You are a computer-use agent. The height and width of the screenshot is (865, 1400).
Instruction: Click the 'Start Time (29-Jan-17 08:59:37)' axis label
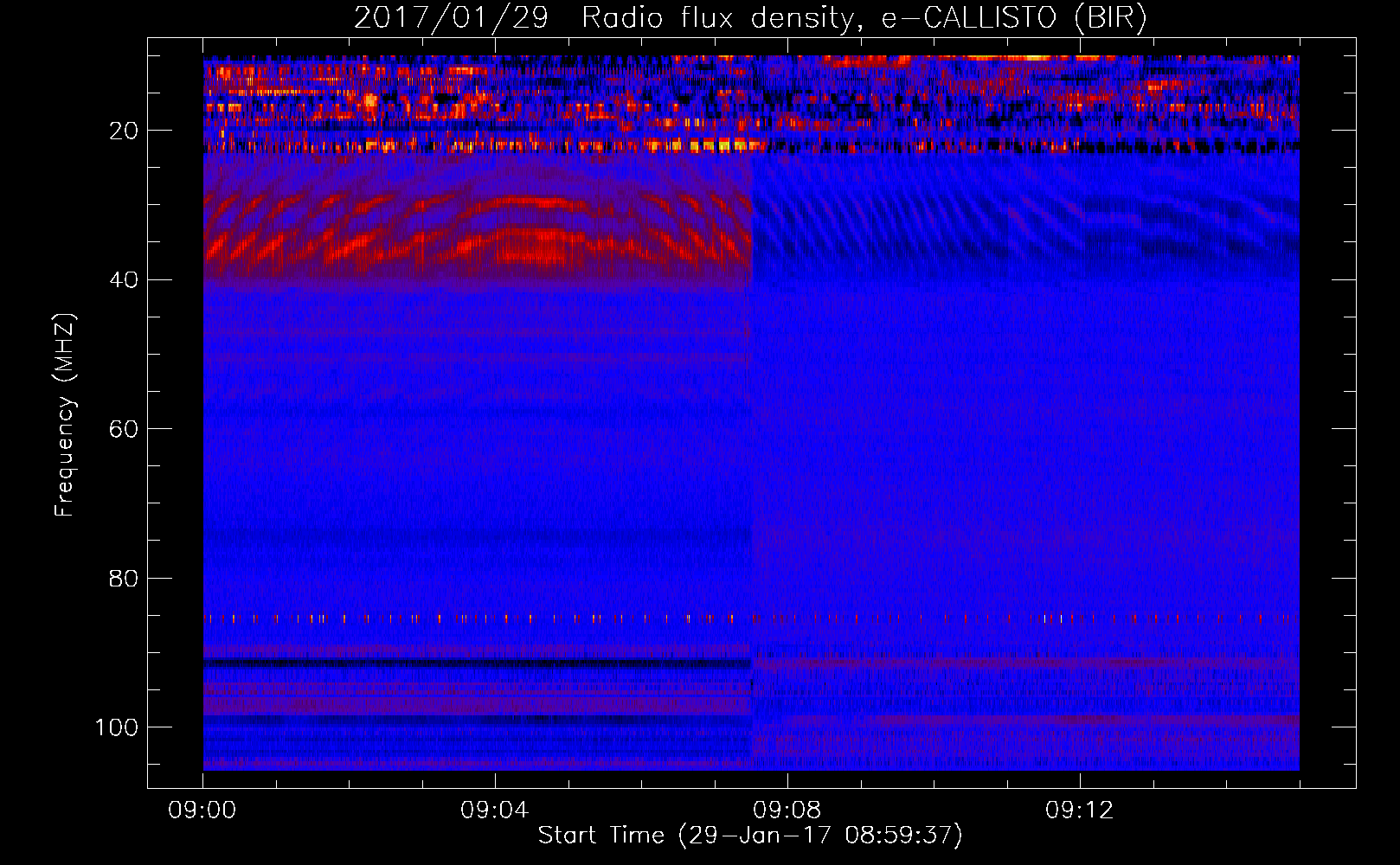pos(750,836)
